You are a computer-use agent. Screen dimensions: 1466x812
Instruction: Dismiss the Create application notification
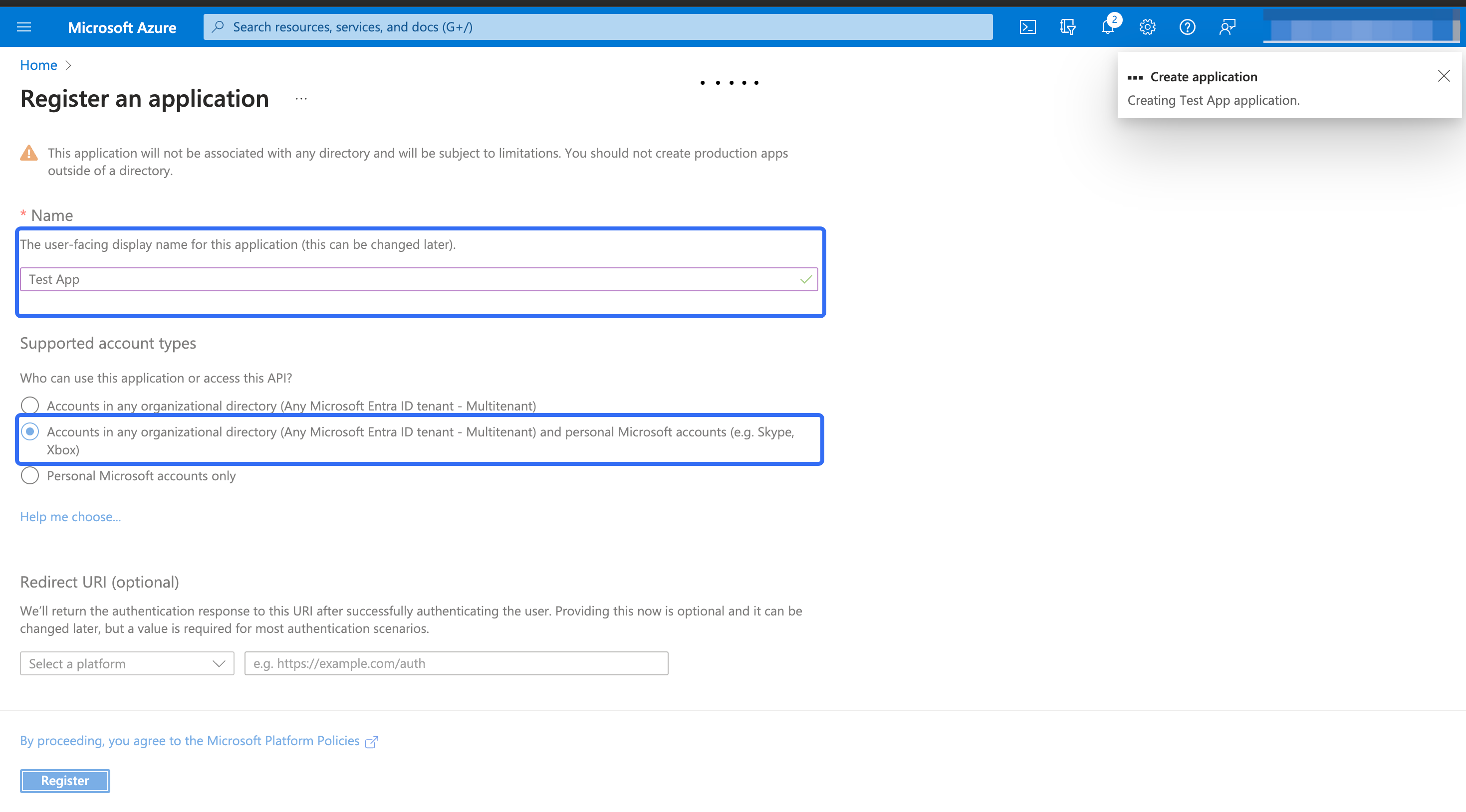click(x=1444, y=76)
